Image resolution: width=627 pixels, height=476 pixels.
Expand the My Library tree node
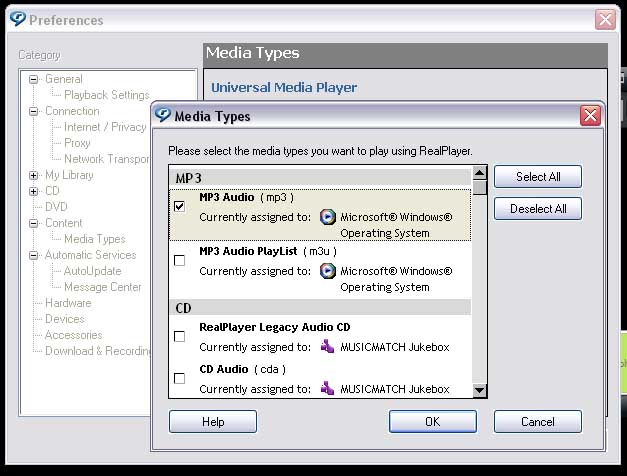click(x=34, y=175)
